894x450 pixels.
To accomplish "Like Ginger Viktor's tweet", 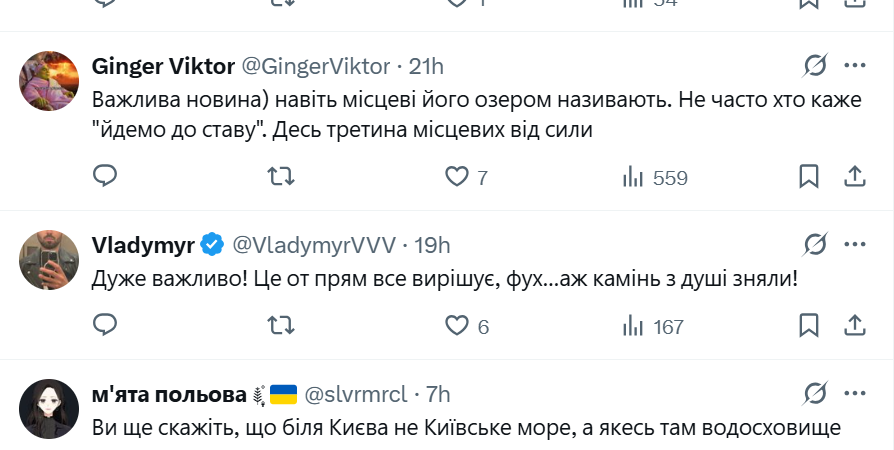I will click(x=457, y=177).
